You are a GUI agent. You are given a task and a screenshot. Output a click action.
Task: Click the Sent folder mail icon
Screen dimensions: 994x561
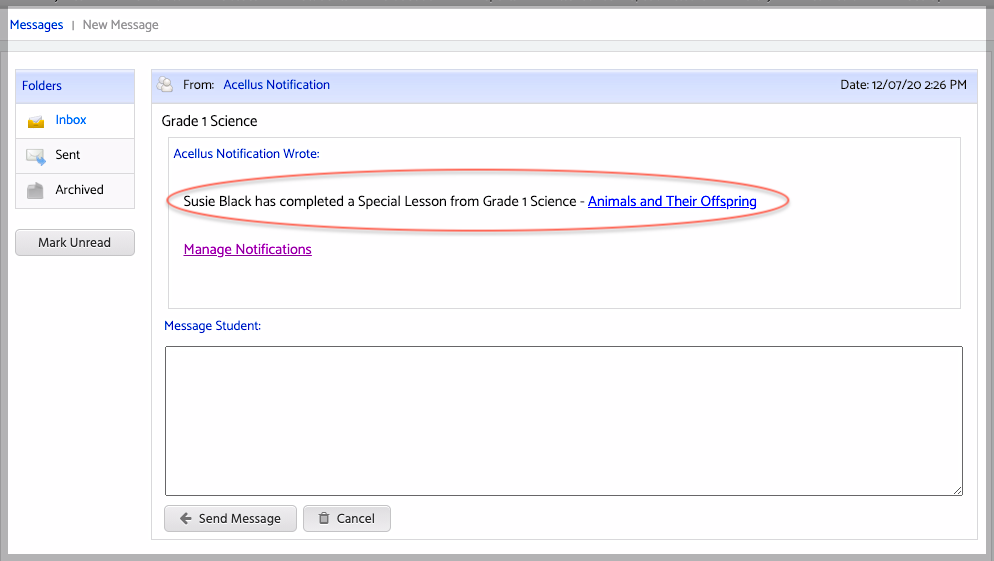[36, 156]
